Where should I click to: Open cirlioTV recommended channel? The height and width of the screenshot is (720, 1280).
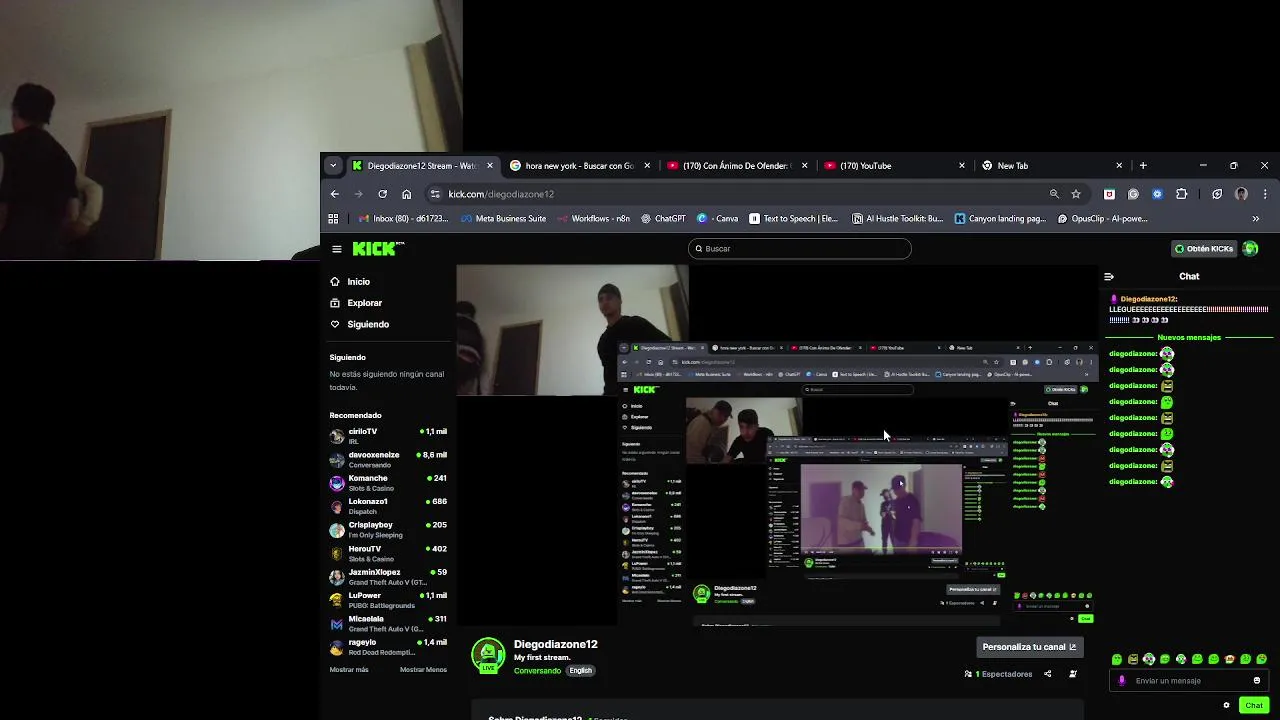coord(388,437)
